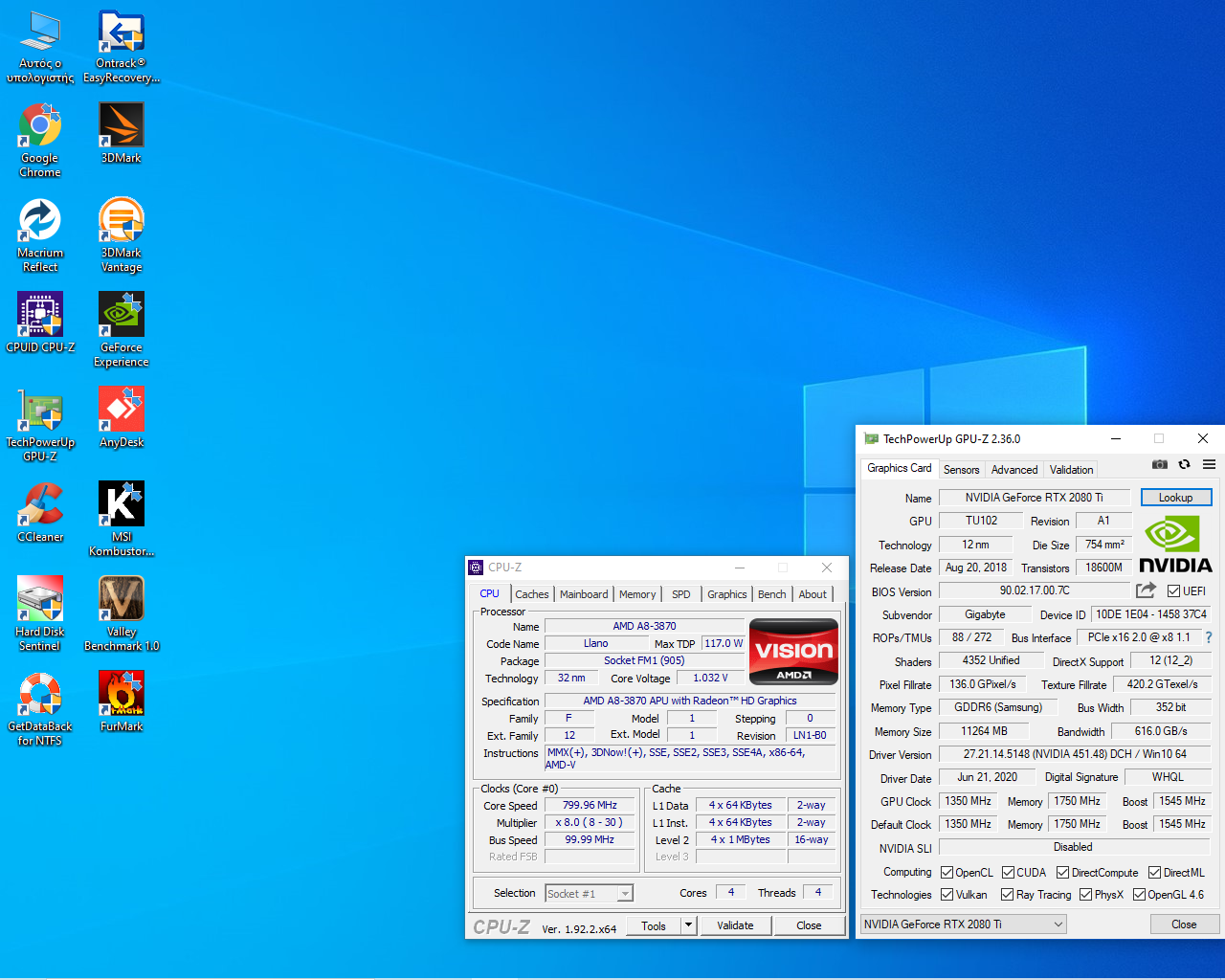Click the NVIDIA logo in GPU-Z
Screen dimensions: 1225x980
coord(1175,545)
